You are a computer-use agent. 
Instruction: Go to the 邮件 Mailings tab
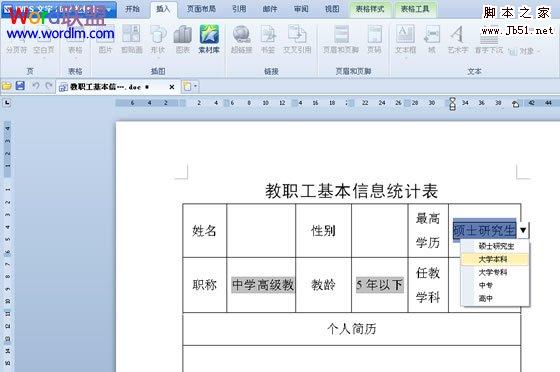click(270, 9)
